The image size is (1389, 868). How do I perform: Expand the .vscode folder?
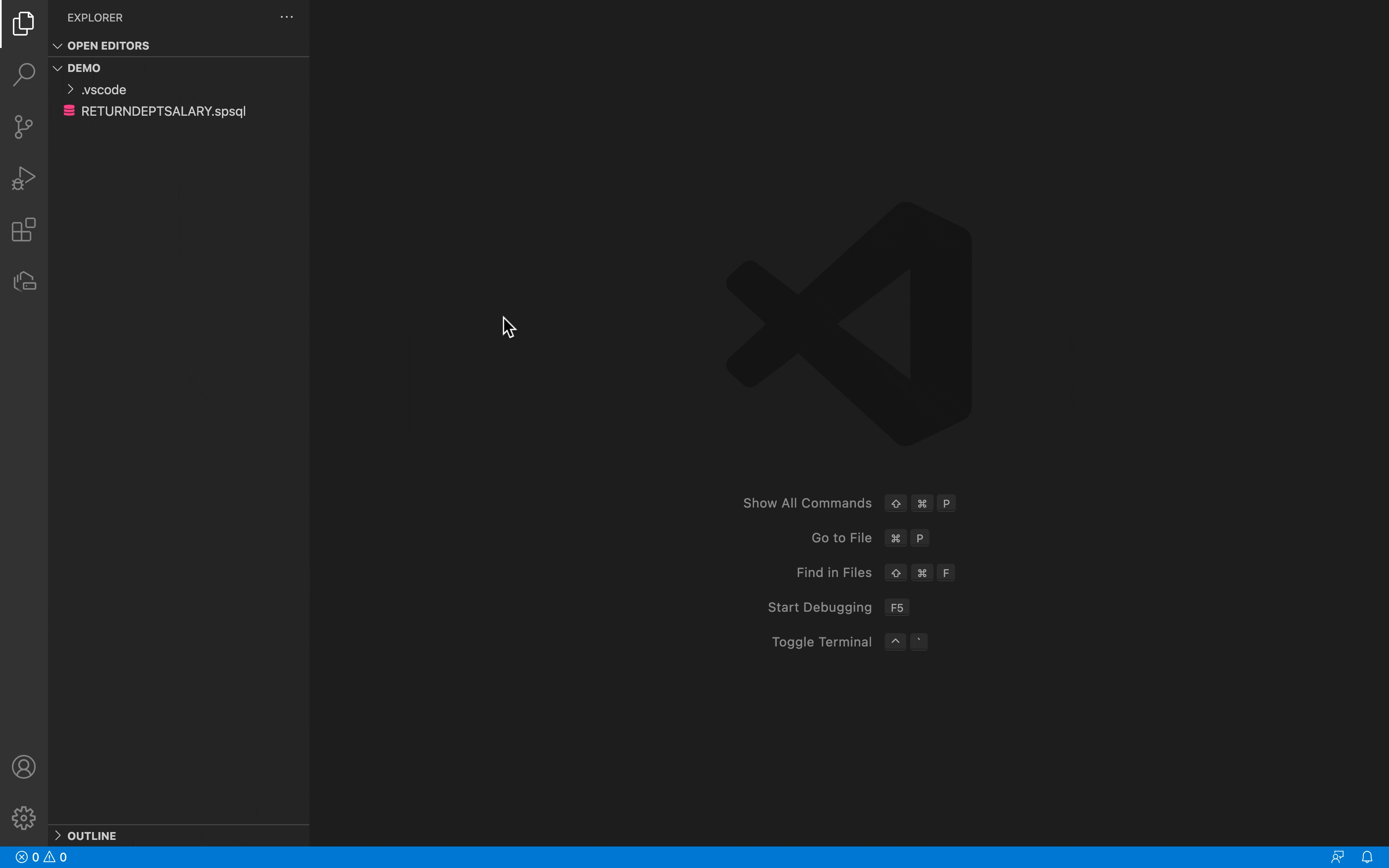pyautogui.click(x=179, y=90)
